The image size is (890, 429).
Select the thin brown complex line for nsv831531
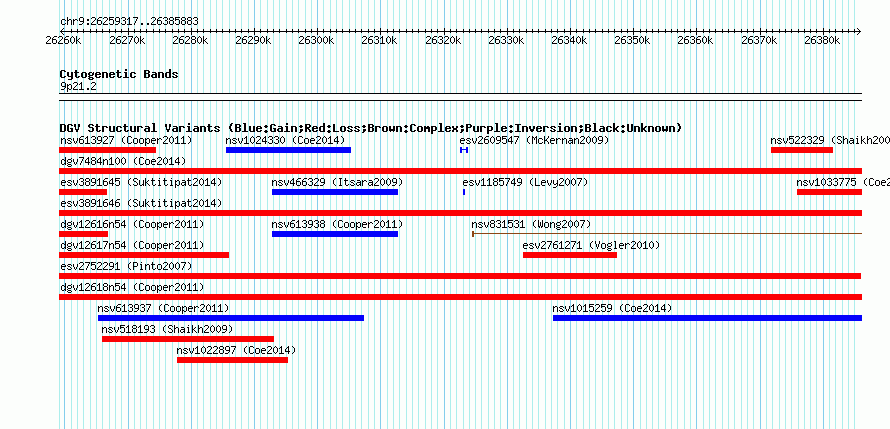(667, 233)
